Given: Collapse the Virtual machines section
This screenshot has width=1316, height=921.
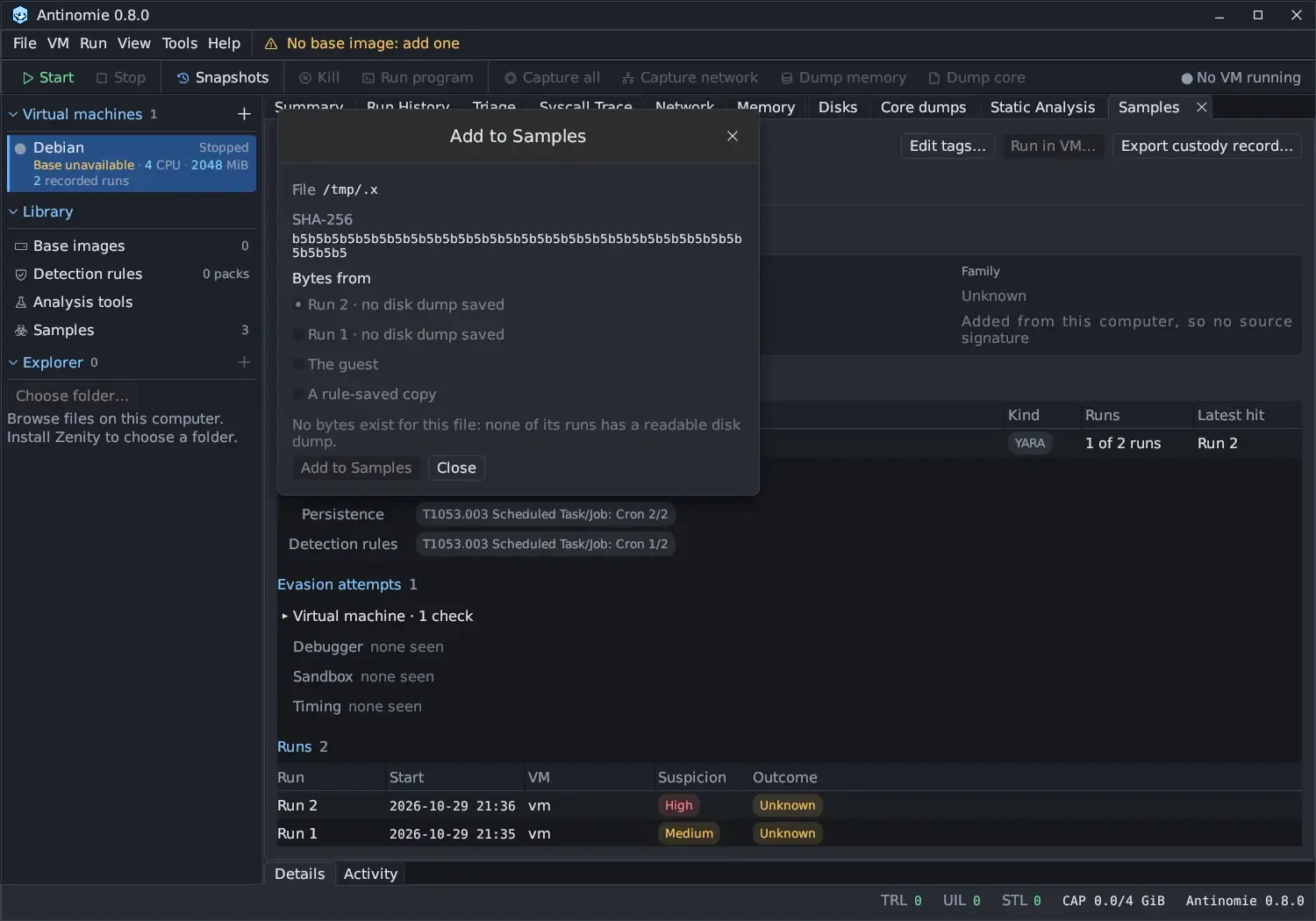Looking at the screenshot, I should coord(13,114).
